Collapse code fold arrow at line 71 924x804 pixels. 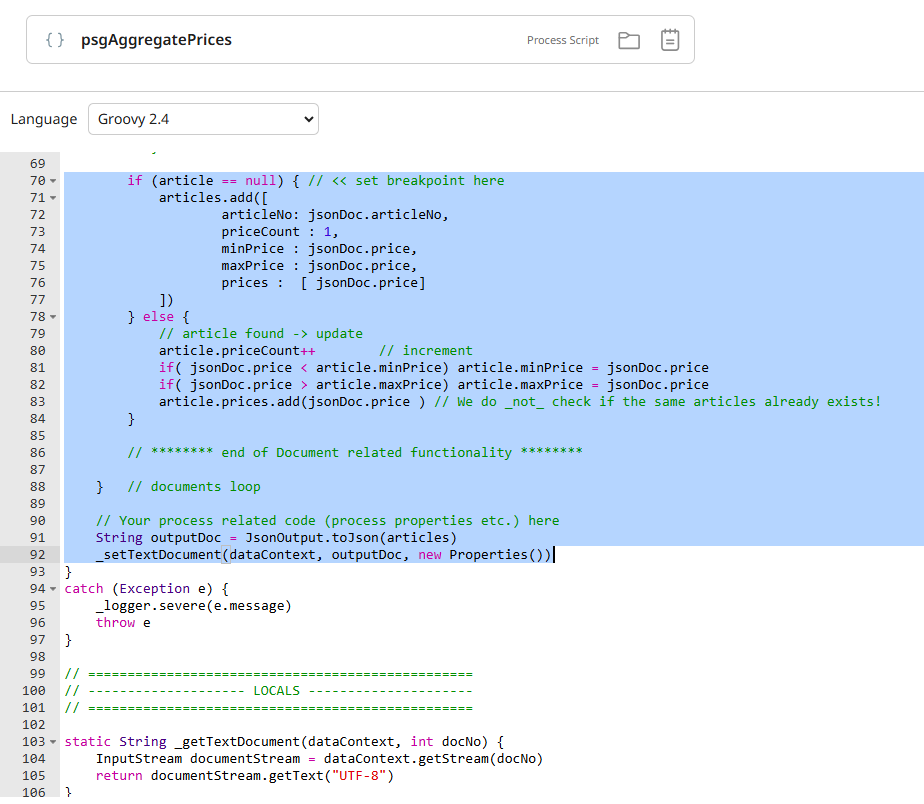coord(53,198)
